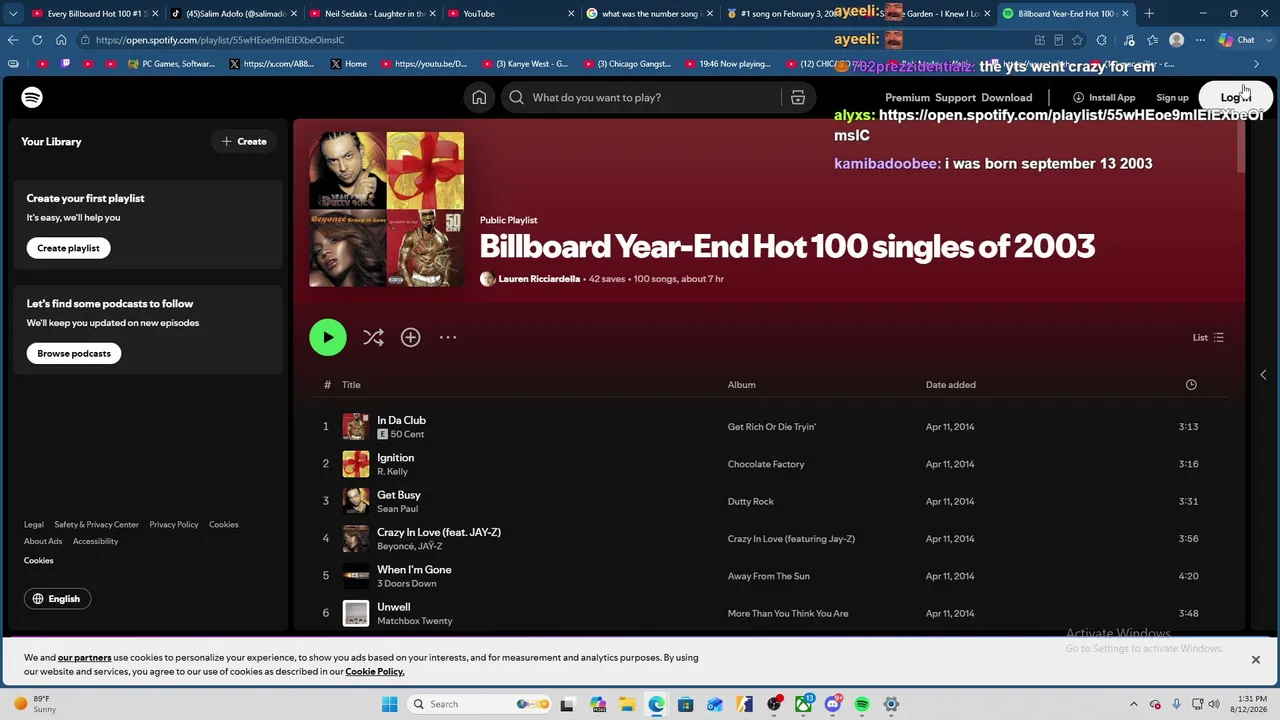This screenshot has height=720, width=1280.
Task: Open the album Away From The Sun
Action: [x=769, y=576]
